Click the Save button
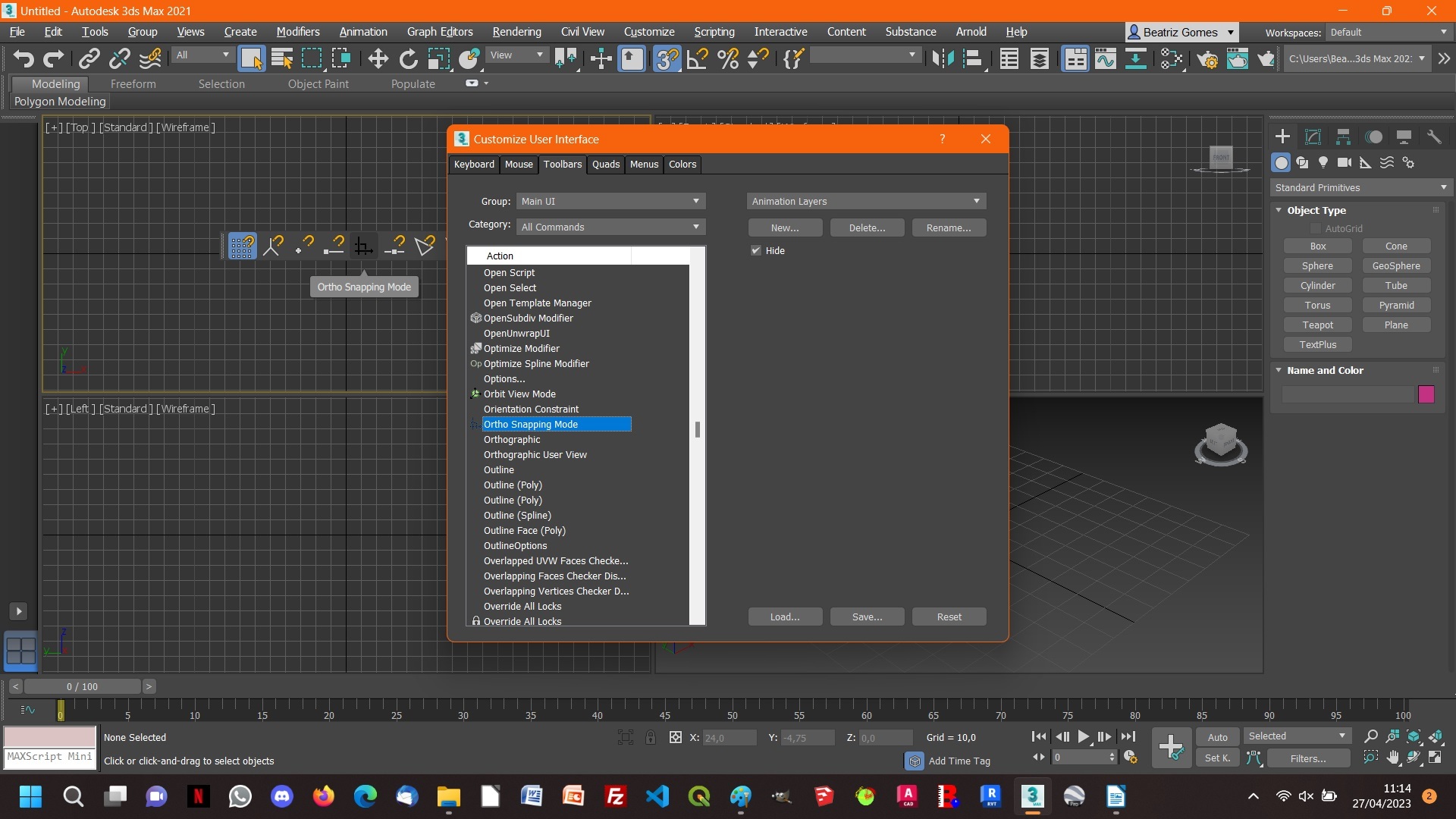Image resolution: width=1456 pixels, height=819 pixels. (x=866, y=616)
